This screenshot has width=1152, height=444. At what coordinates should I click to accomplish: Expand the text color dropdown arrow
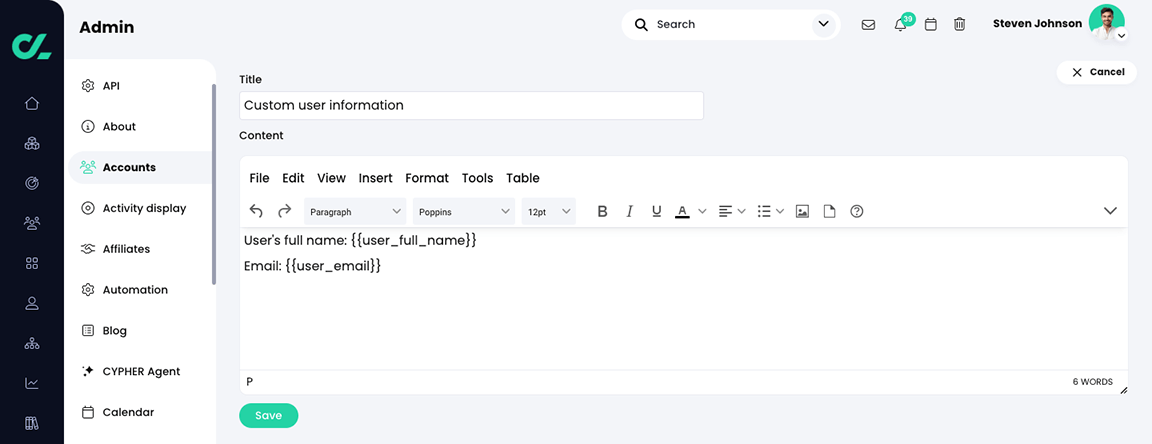coord(702,212)
